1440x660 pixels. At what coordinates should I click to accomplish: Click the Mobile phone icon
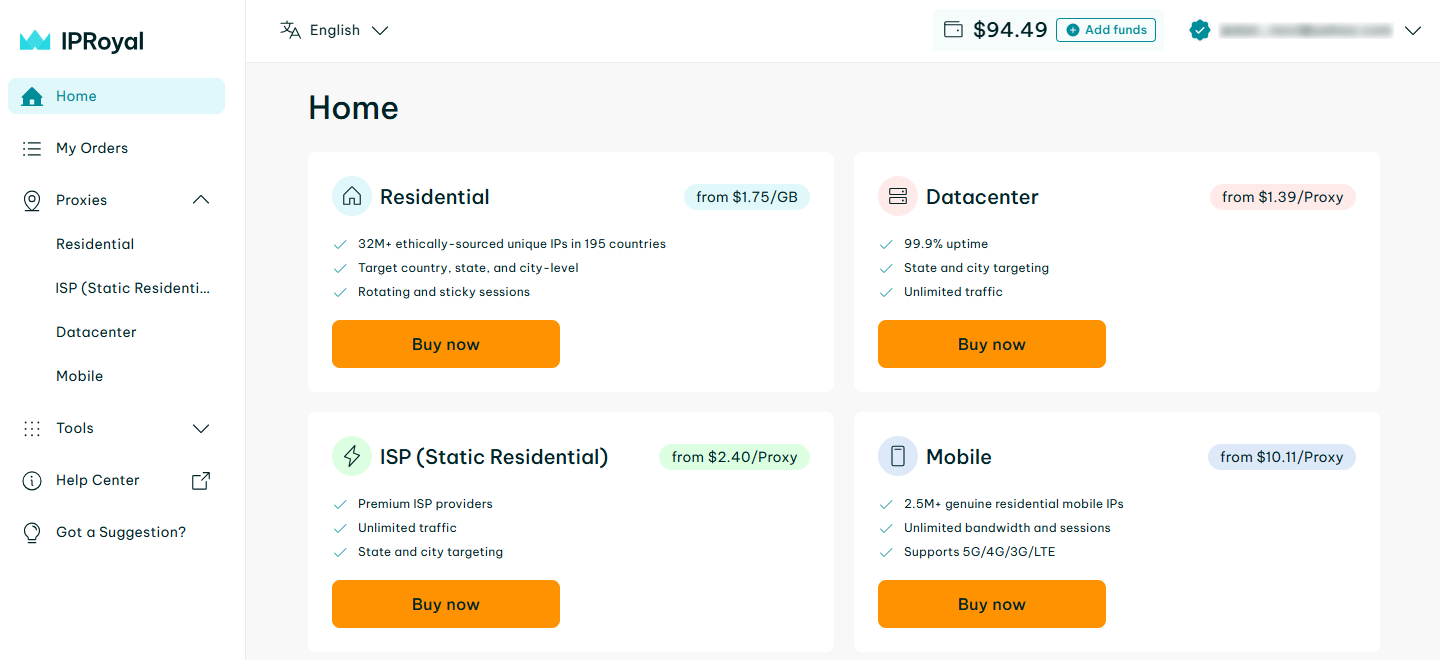click(x=898, y=457)
